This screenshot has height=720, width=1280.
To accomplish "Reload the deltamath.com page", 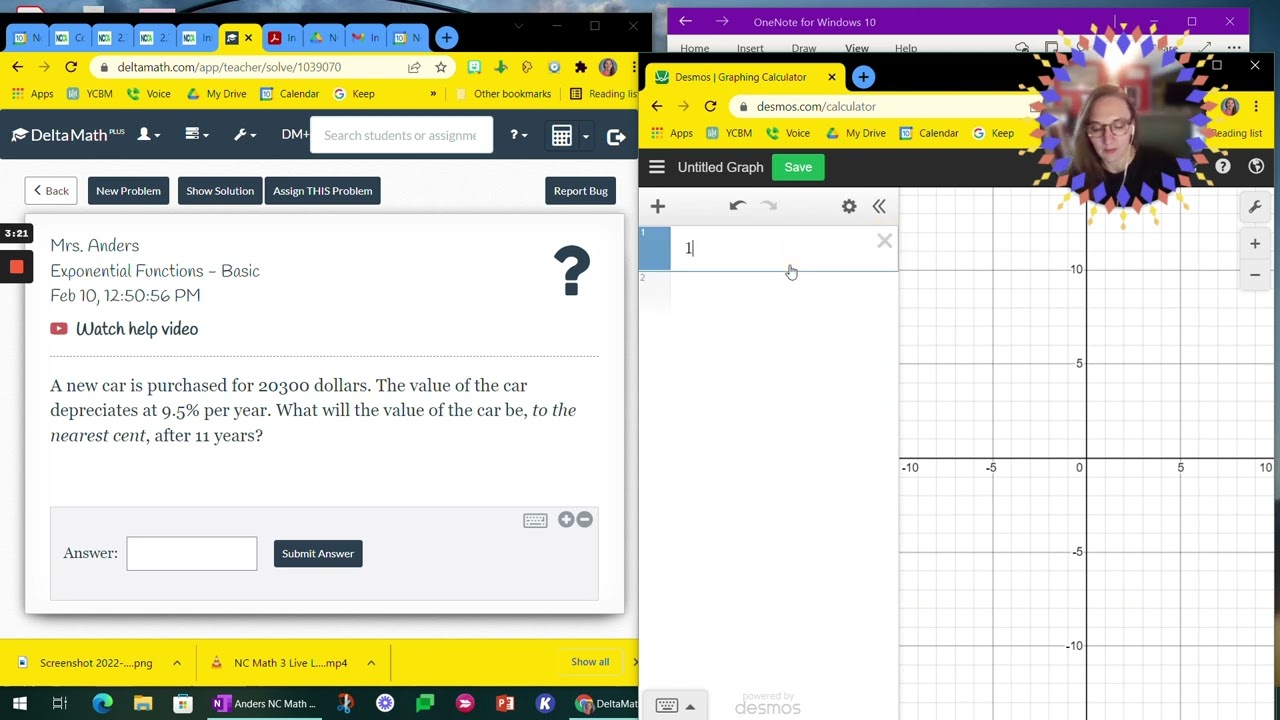I will pyautogui.click(x=71, y=67).
